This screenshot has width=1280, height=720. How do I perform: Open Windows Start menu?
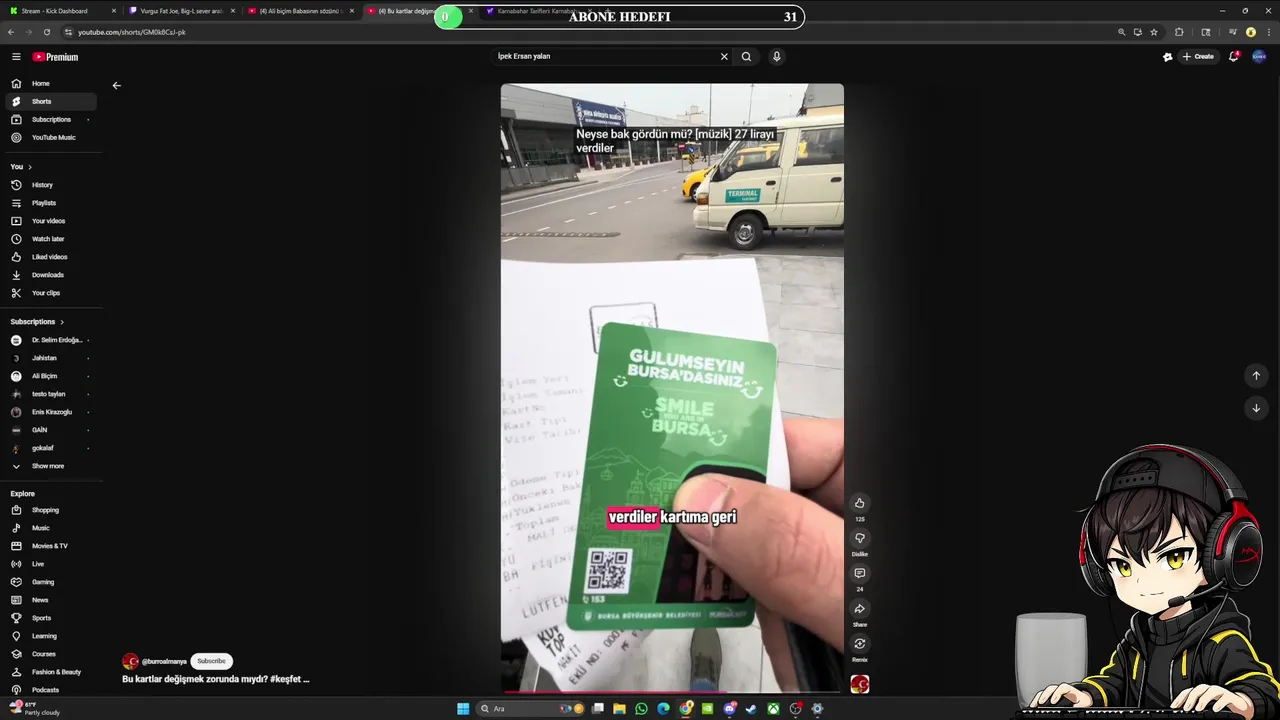[x=463, y=709]
